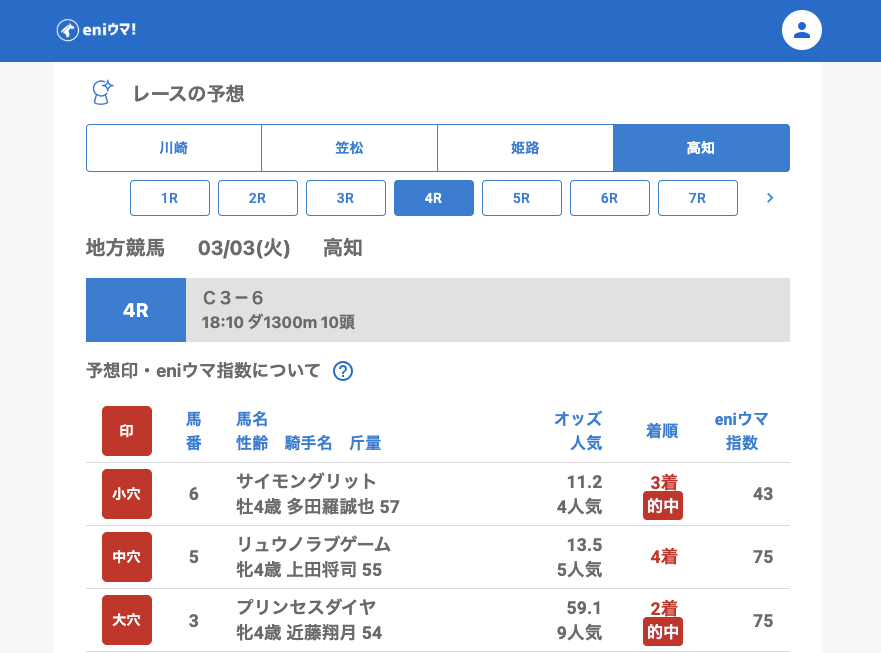Click the 大穴 mark badge
This screenshot has width=881, height=653.
pos(127,620)
